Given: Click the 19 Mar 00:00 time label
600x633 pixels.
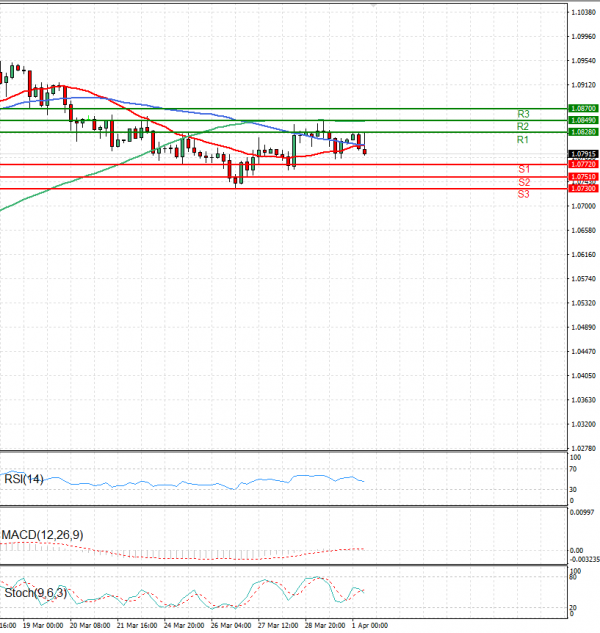Looking at the screenshot, I should click(43, 625).
